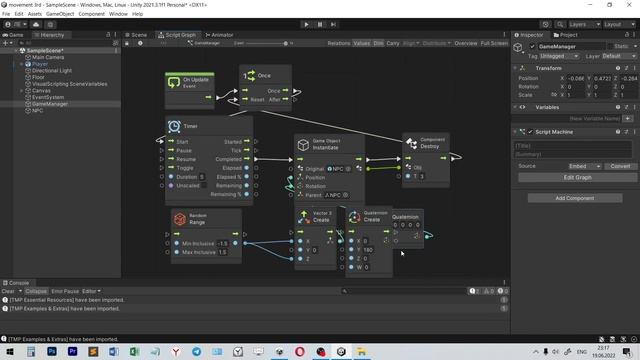640x360 pixels.
Task: Click the Play button
Action: click(306, 24)
